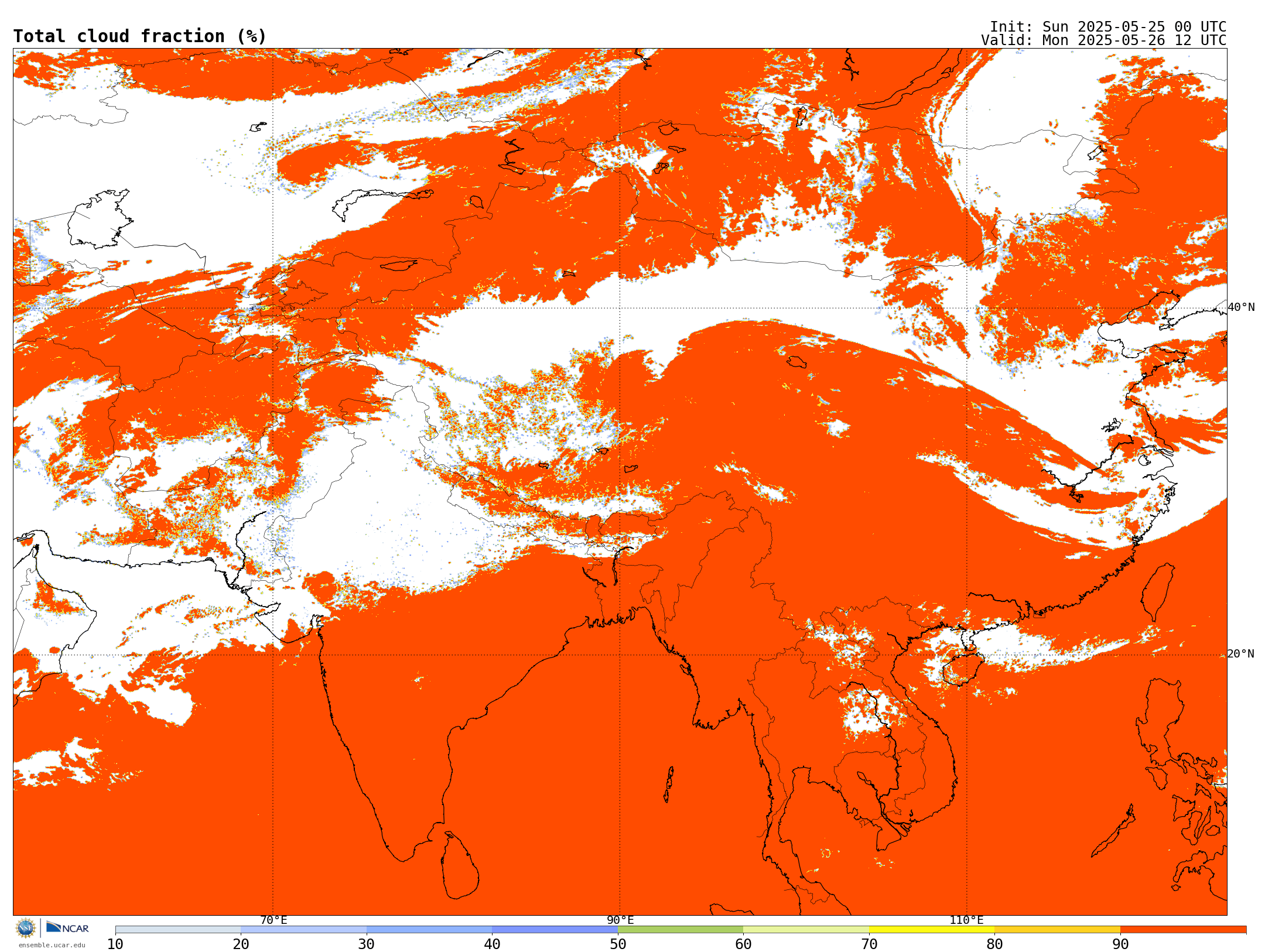This screenshot has height=952, width=1265.
Task: Click the 30–40 blue colorbar segment
Action: coord(429,930)
